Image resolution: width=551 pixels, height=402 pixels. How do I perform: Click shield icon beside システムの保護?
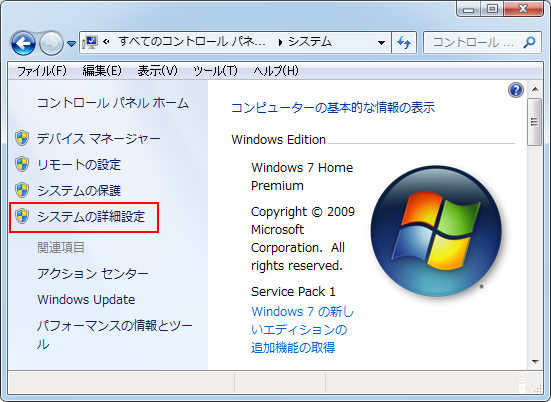tap(22, 190)
